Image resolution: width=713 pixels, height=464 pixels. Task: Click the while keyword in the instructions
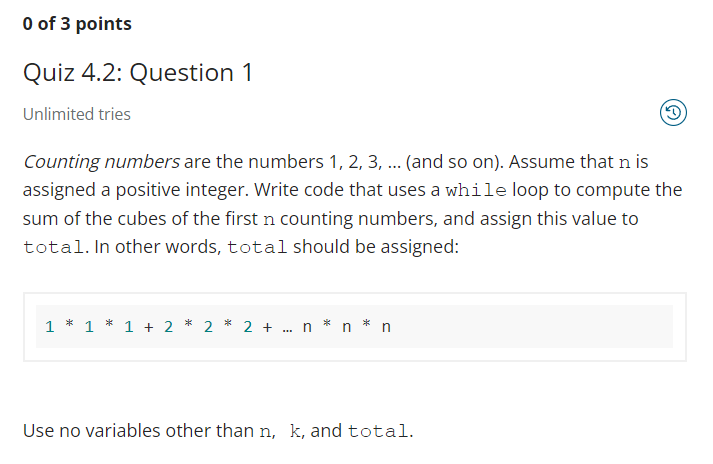pos(476,191)
